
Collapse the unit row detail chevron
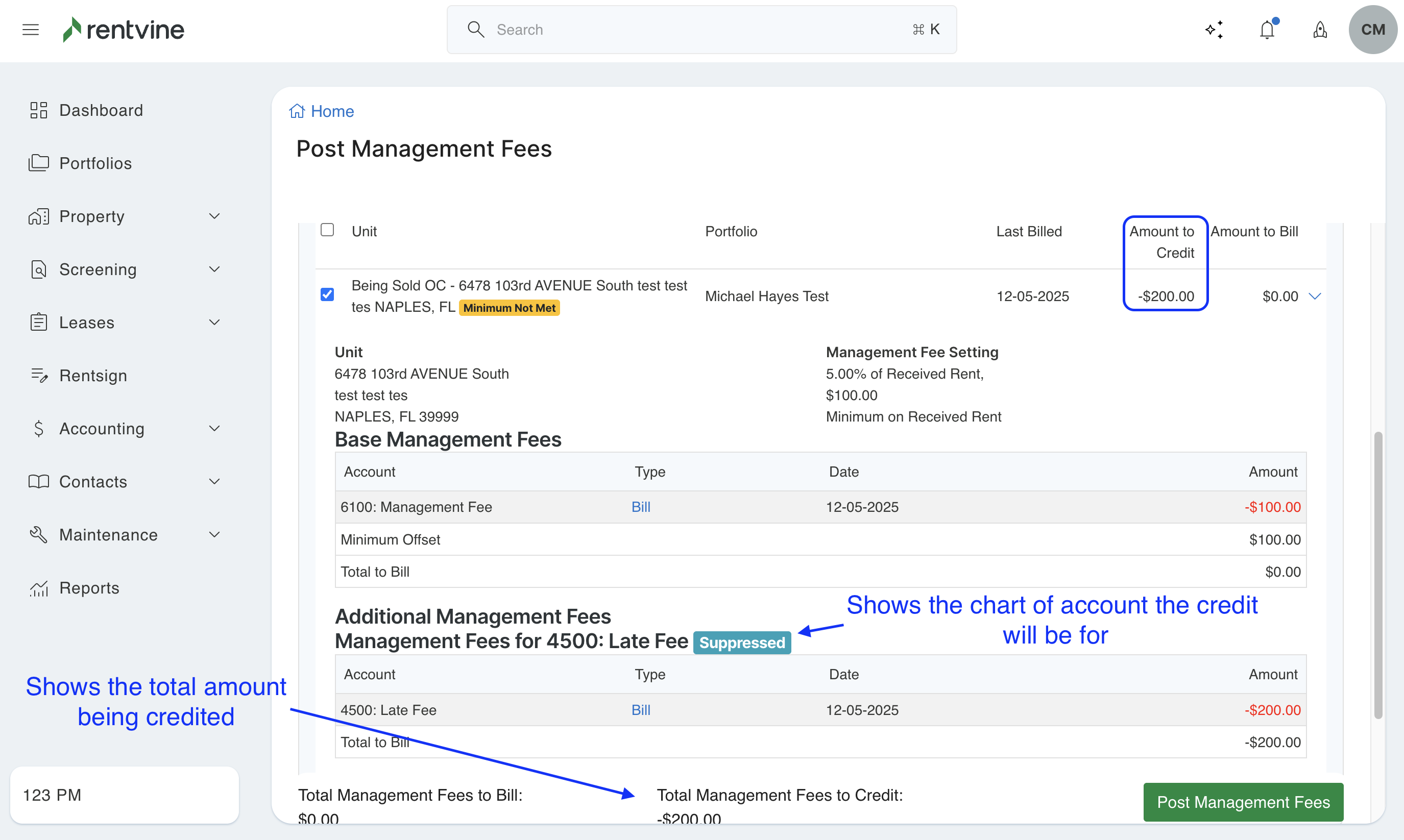pyautogui.click(x=1315, y=296)
